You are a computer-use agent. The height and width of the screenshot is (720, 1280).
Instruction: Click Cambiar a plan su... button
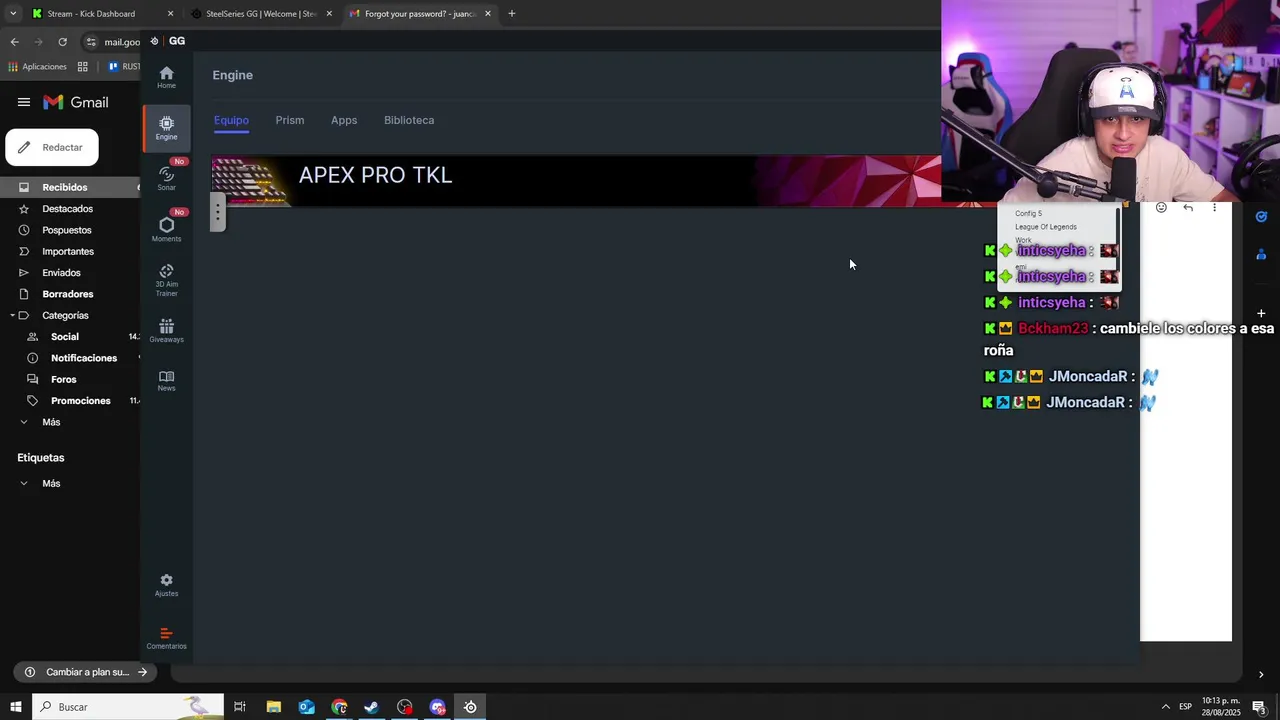(x=86, y=672)
